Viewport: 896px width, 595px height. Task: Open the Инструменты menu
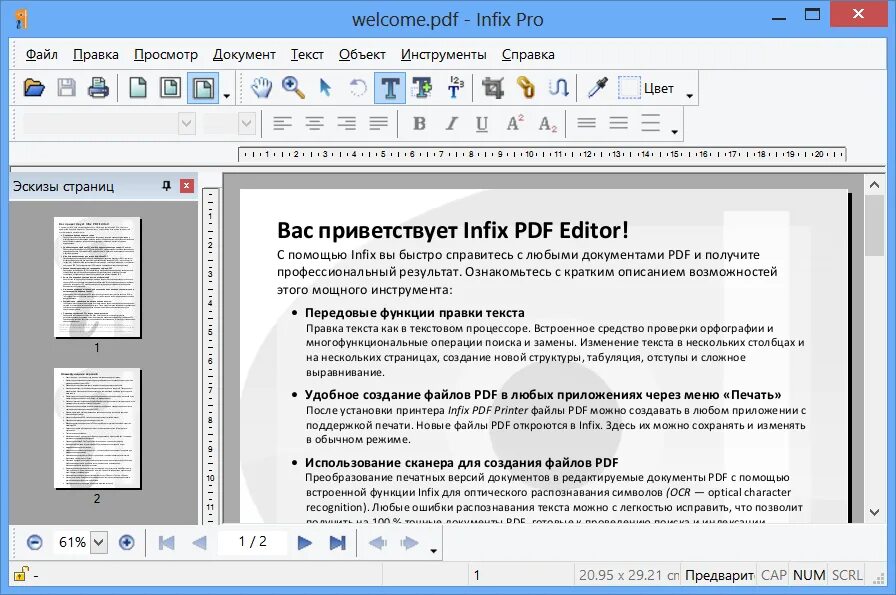pyautogui.click(x=443, y=54)
